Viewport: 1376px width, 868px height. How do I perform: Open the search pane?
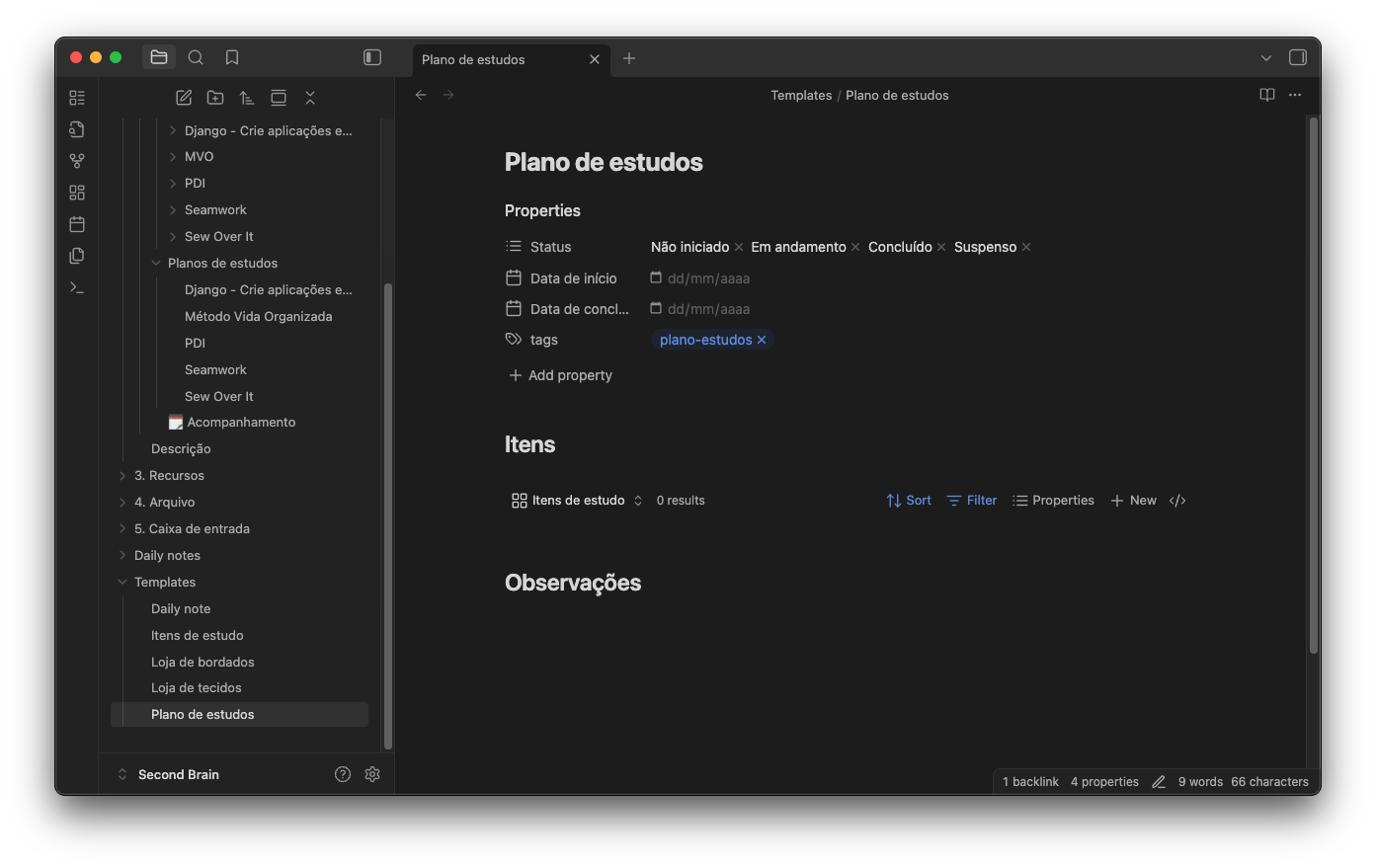tap(196, 57)
